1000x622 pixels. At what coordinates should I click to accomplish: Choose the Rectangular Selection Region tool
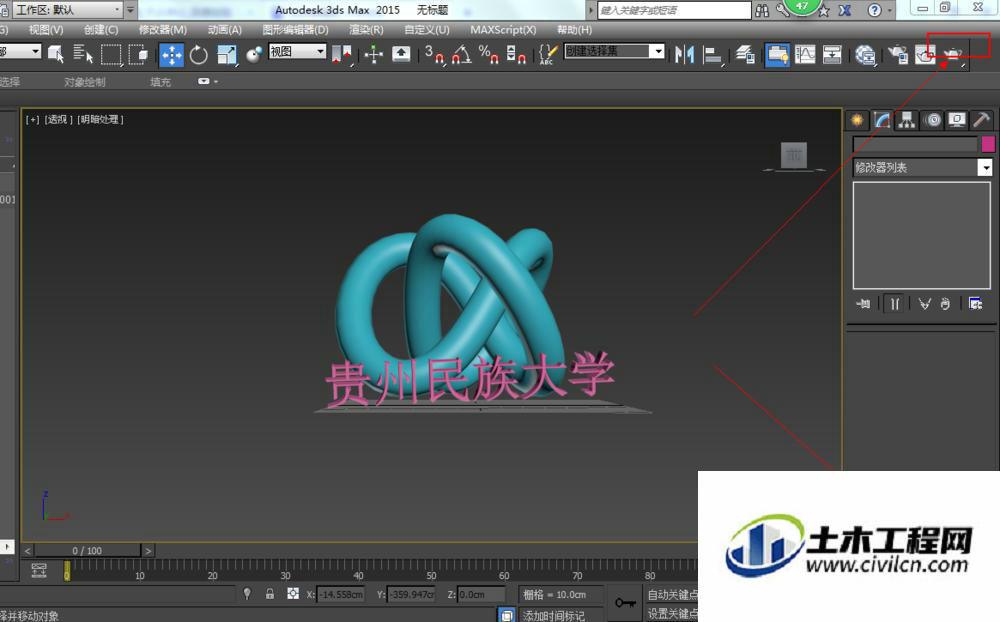click(111, 54)
